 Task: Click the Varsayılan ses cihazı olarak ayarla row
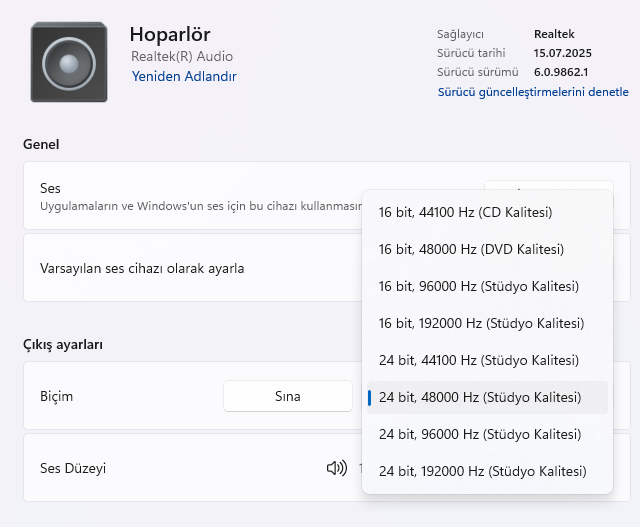(x=142, y=268)
